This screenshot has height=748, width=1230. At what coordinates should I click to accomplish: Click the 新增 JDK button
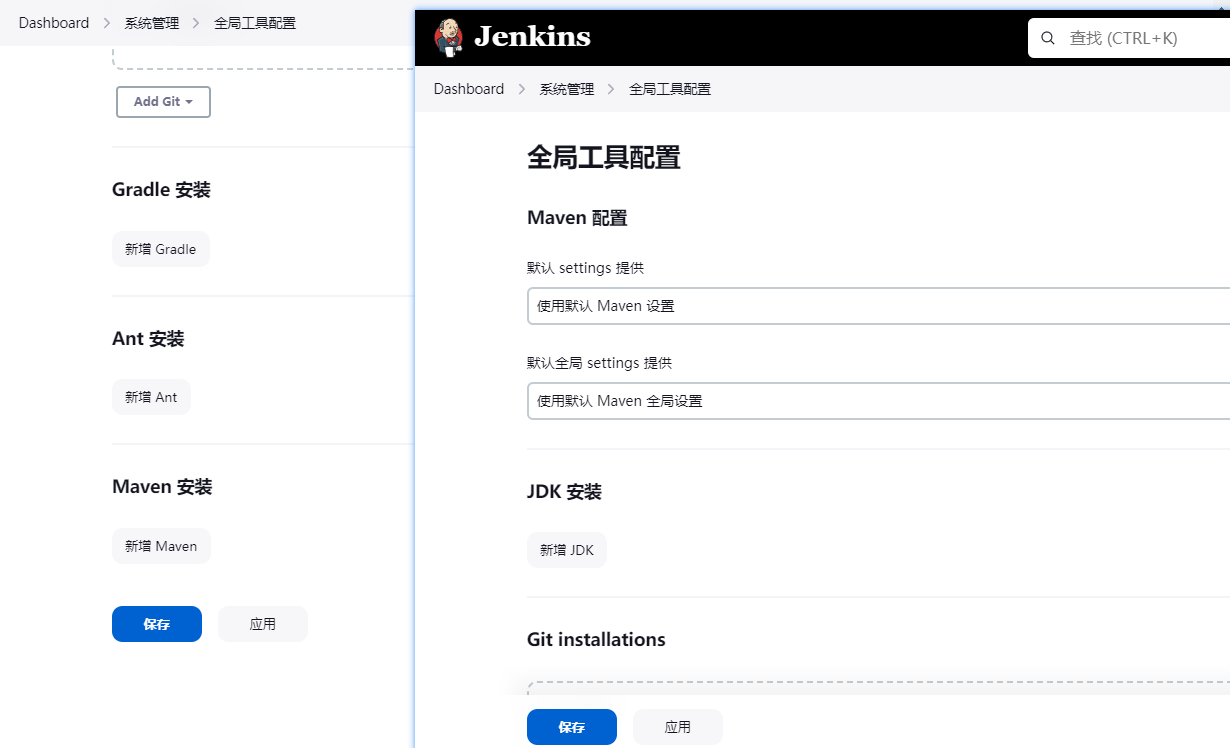click(x=566, y=550)
